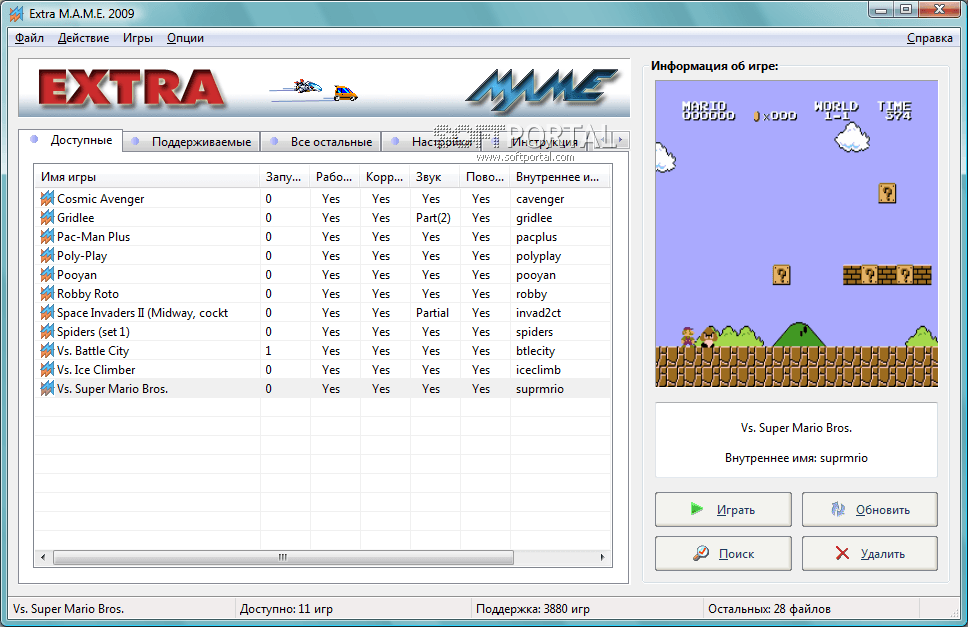Click status bar text Поддержка: 3880 игр
The image size is (968, 627).
pos(533,608)
